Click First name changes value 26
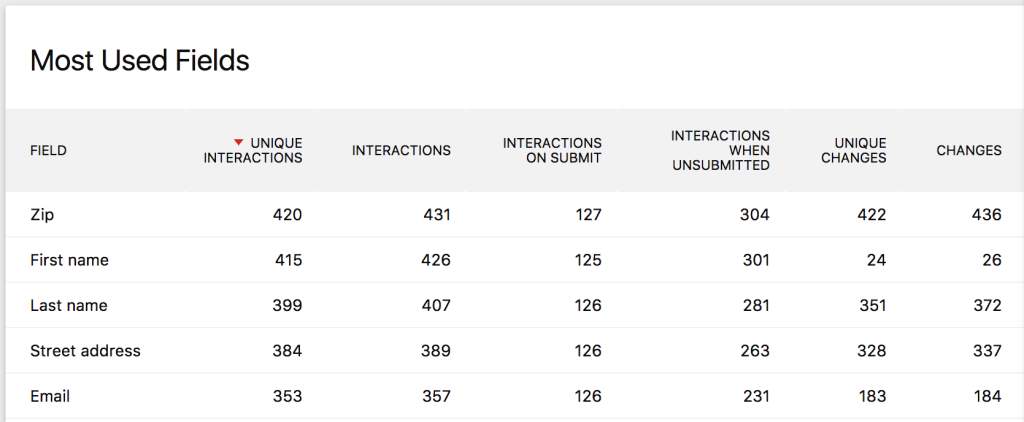This screenshot has height=422, width=1024. (x=991, y=260)
